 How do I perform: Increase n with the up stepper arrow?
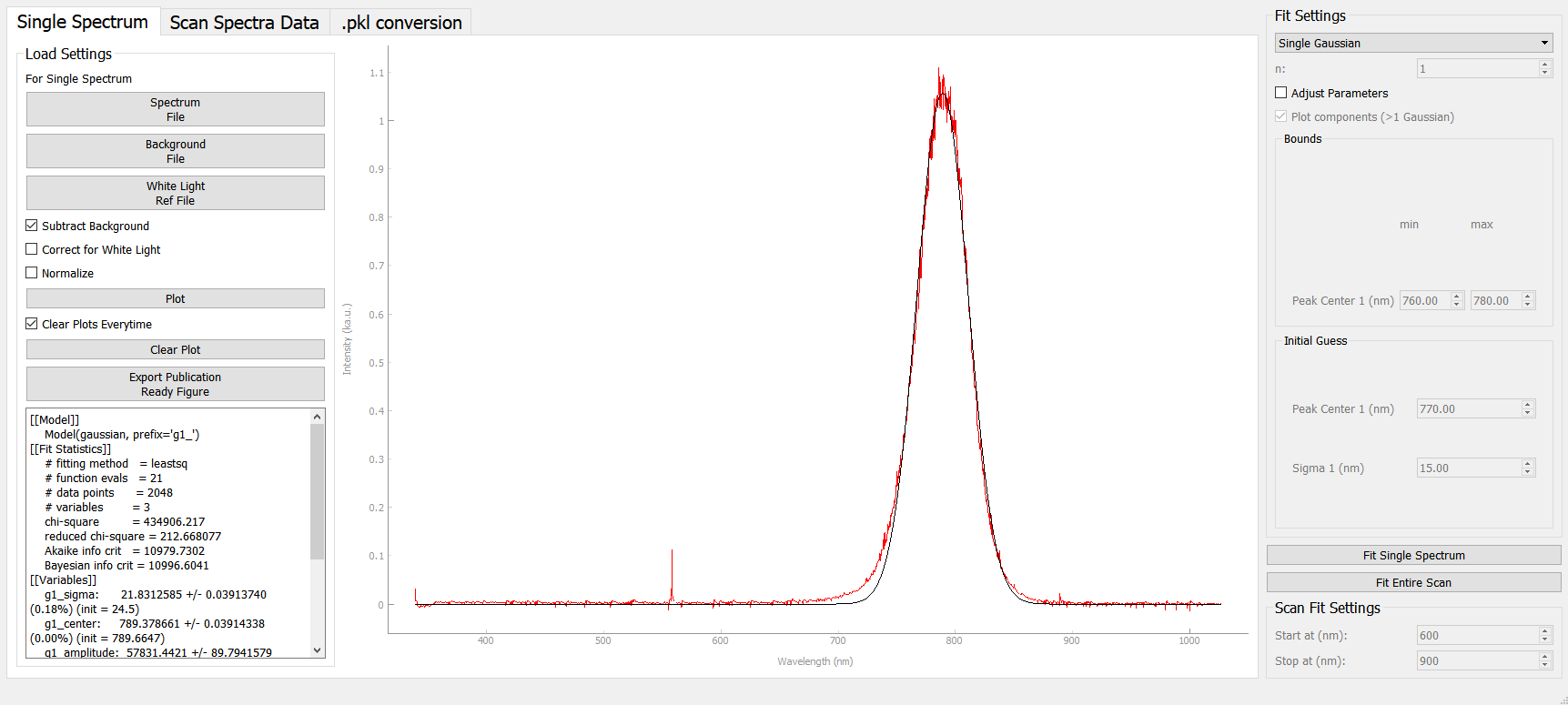(1544, 64)
